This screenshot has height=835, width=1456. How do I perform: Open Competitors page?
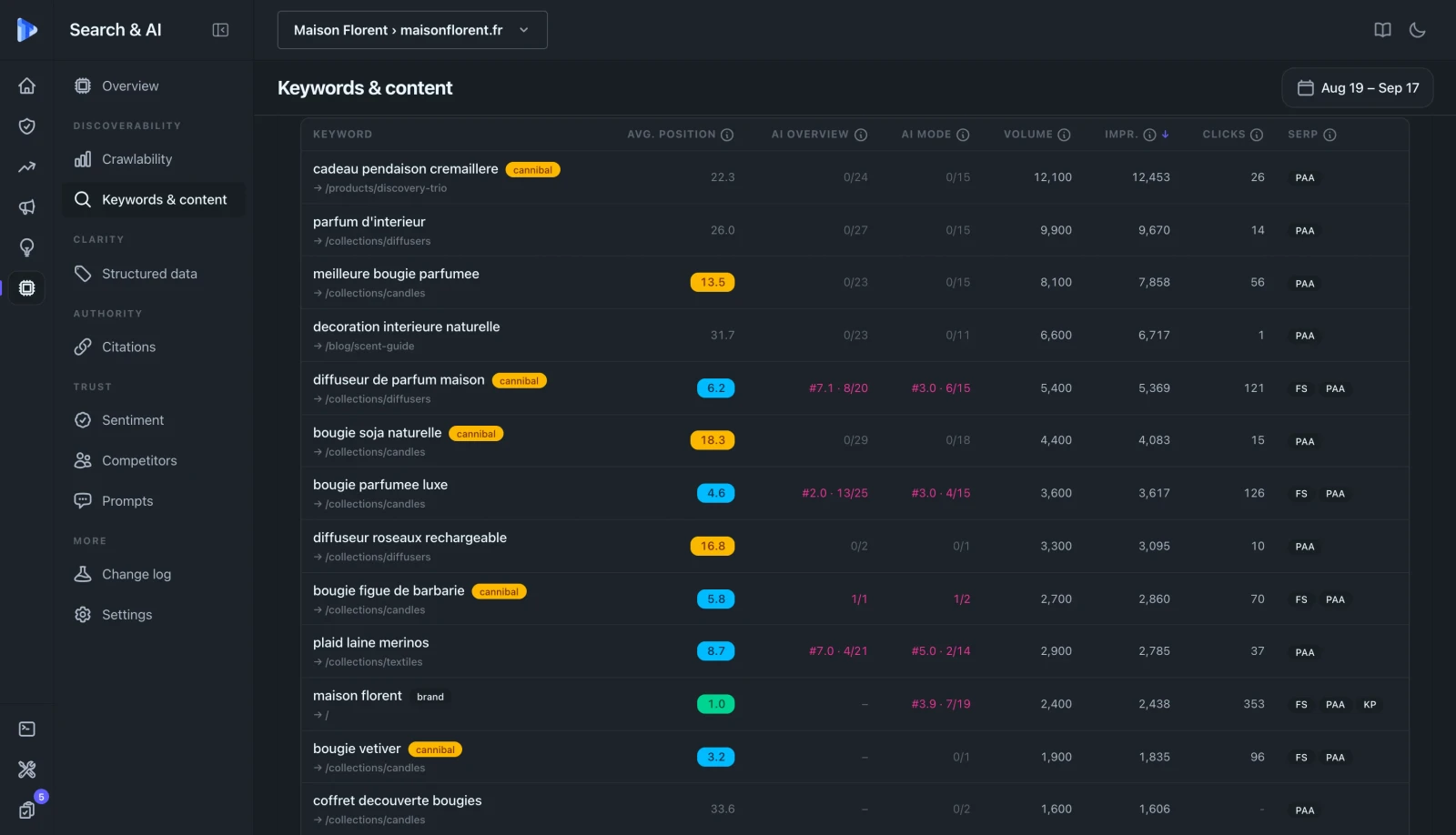pos(154,460)
